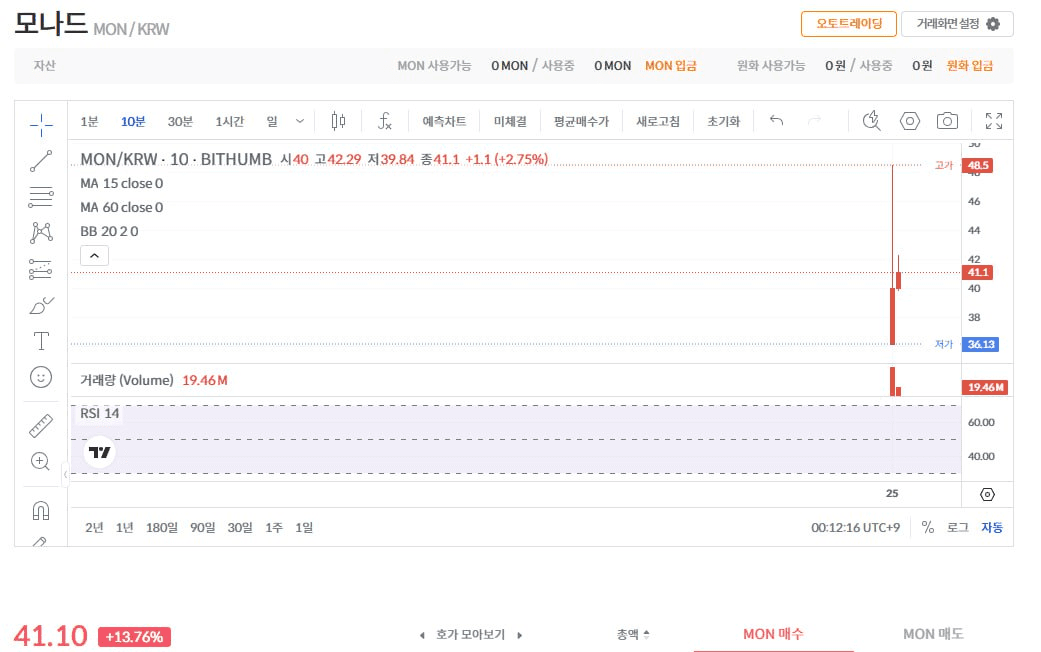Click the 오토트레이딩 button
1041x652 pixels.
click(x=849, y=23)
